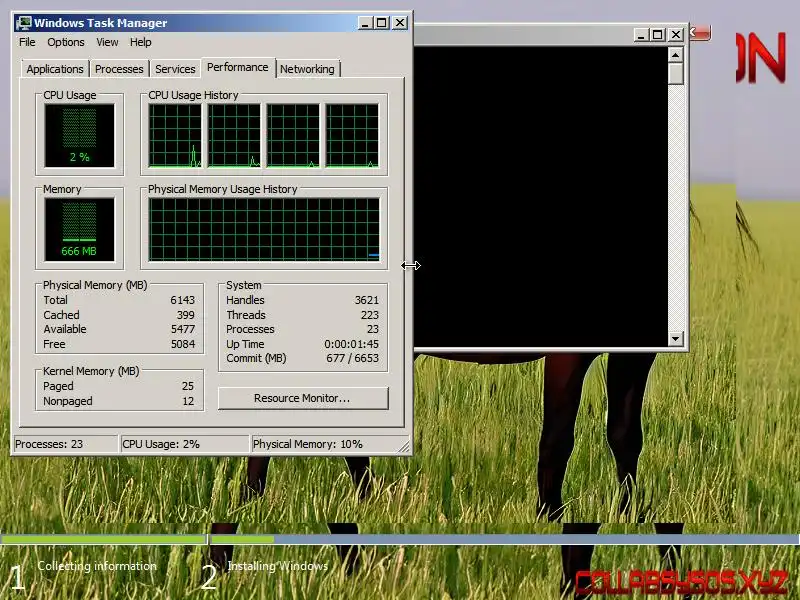800x600 pixels.
Task: Click the Free memory value 5084
Action: pyautogui.click(x=183, y=344)
